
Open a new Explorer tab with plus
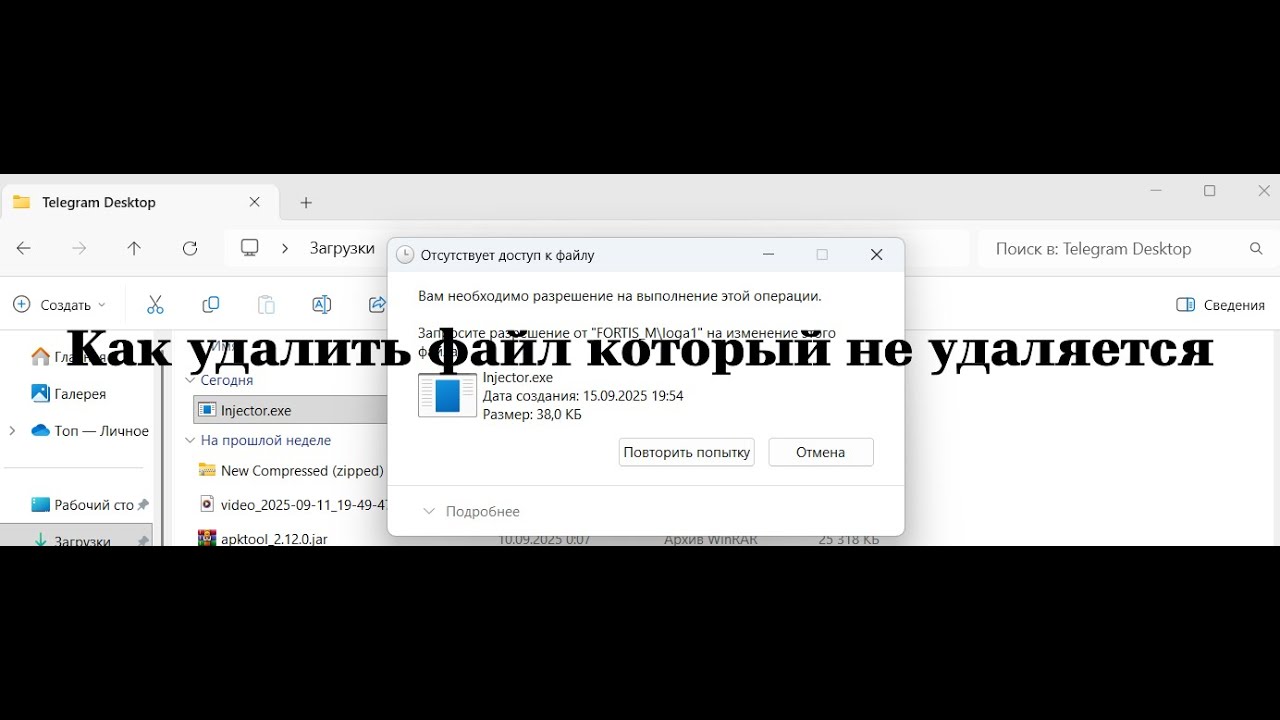pos(306,203)
